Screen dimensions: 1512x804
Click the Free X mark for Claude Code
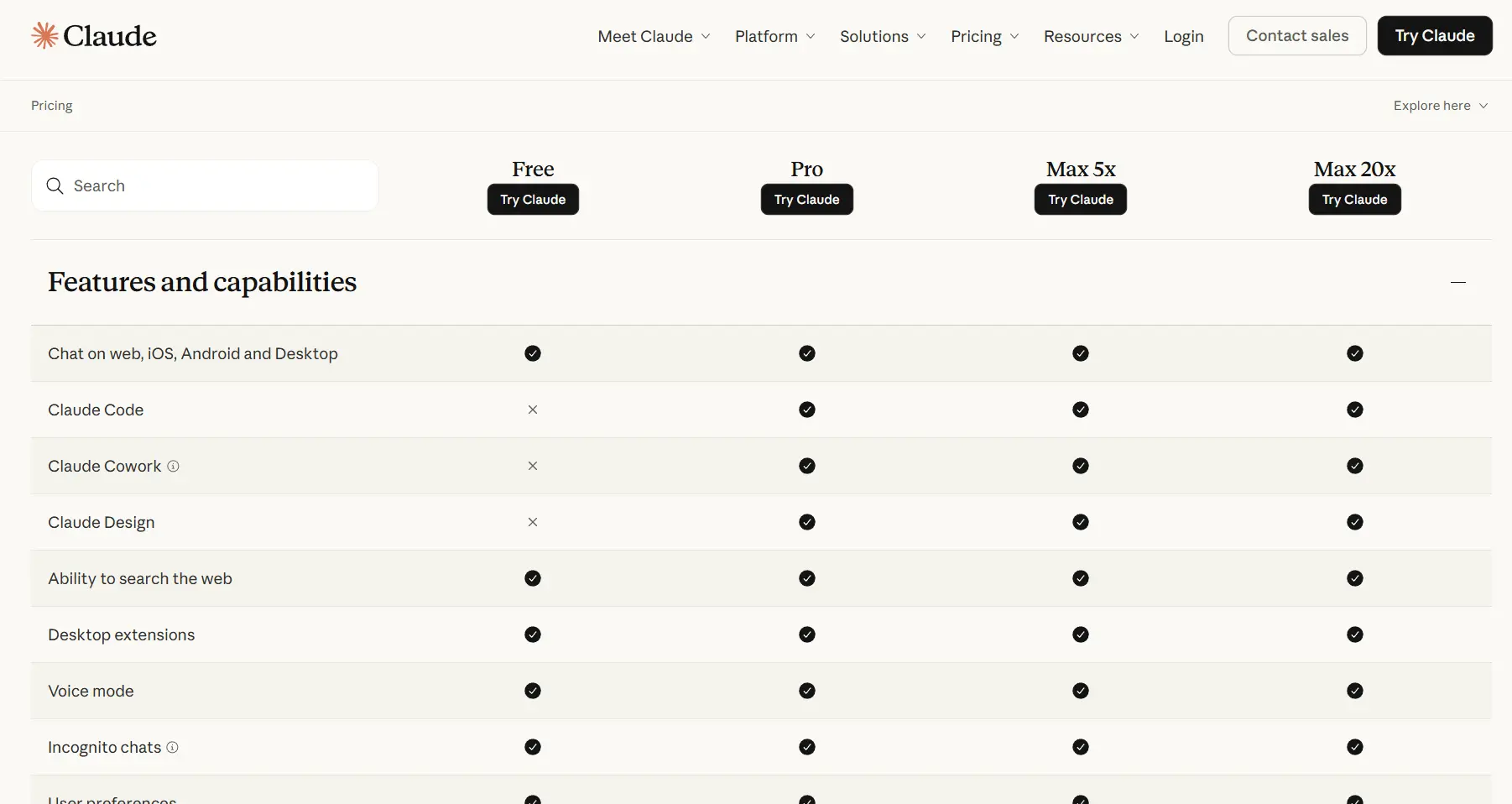pos(533,410)
